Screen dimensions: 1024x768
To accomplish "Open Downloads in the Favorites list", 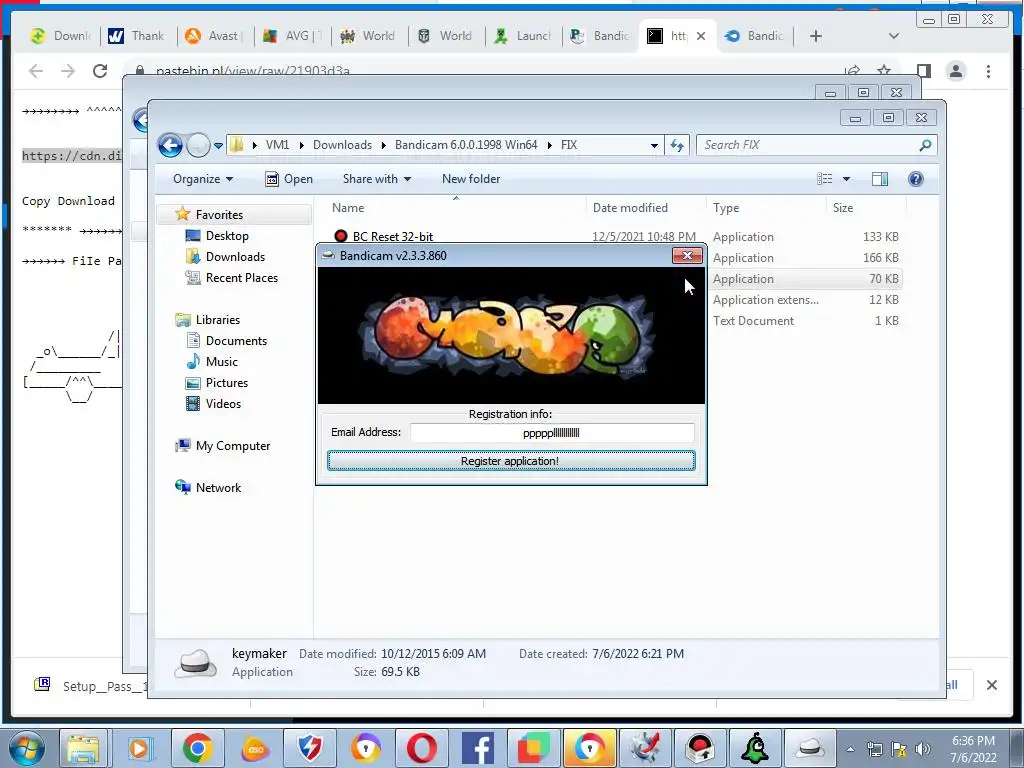I will tap(235, 257).
